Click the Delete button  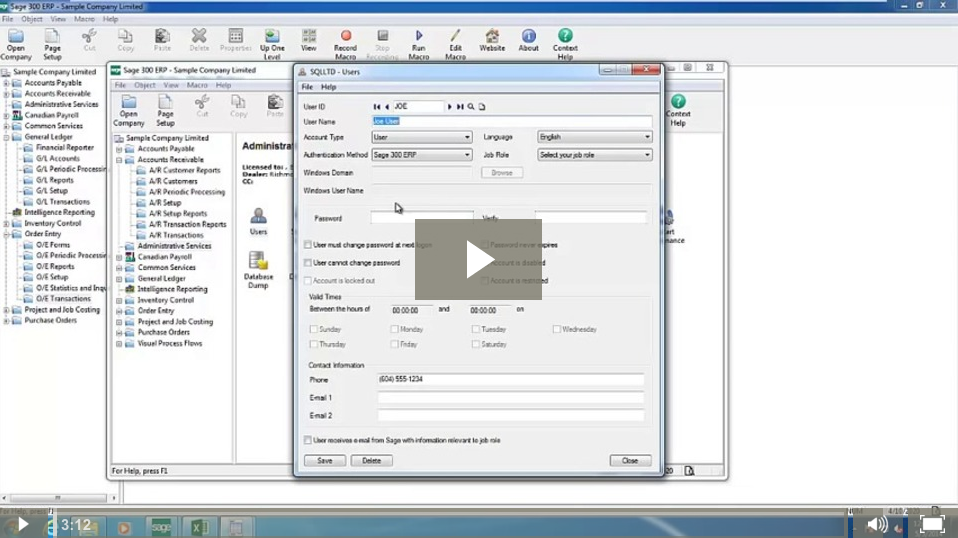(371, 461)
